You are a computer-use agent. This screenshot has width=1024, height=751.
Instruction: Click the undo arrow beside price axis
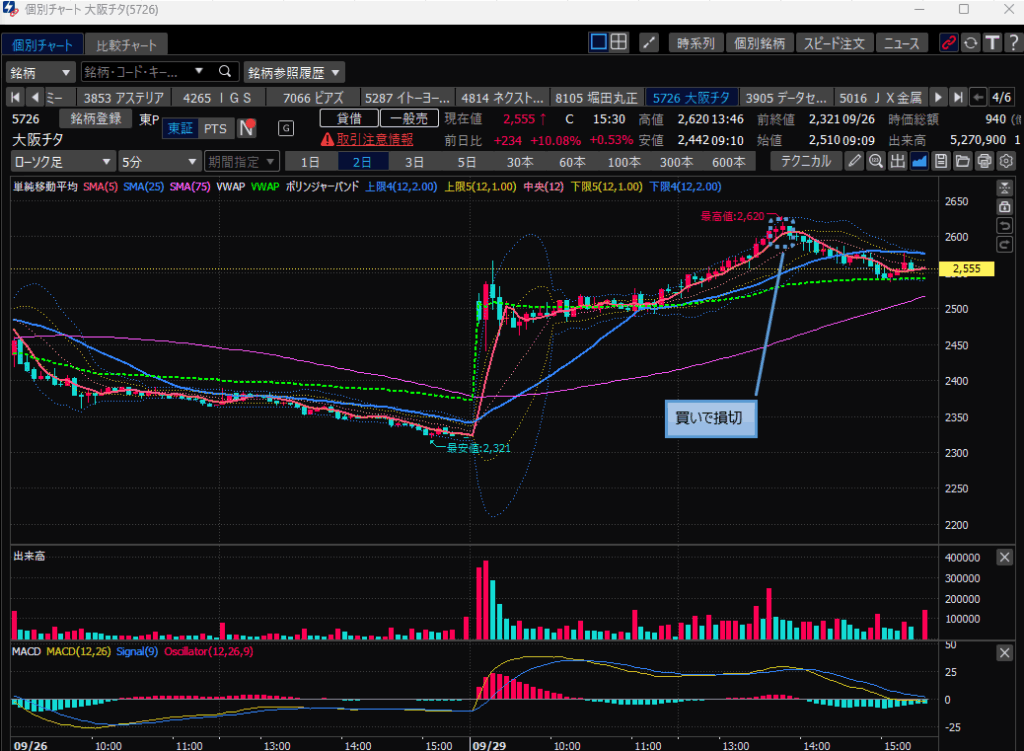[x=1004, y=225]
